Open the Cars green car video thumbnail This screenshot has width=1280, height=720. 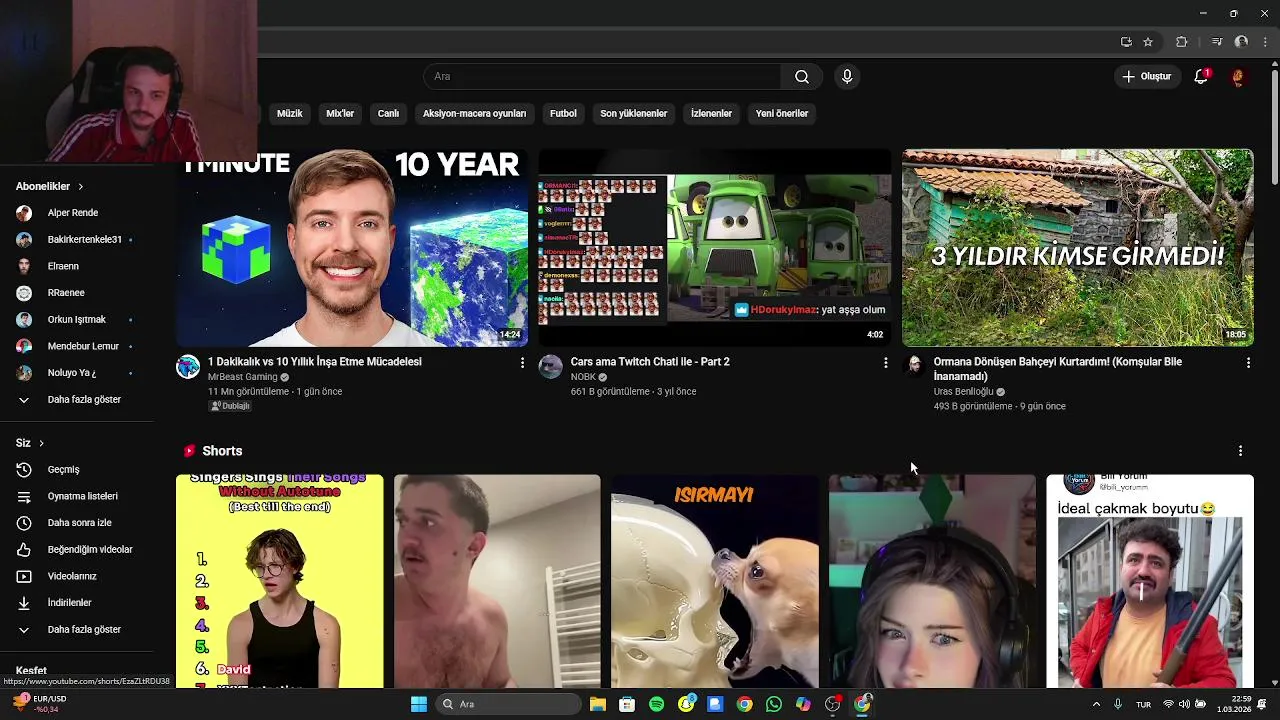[715, 248]
